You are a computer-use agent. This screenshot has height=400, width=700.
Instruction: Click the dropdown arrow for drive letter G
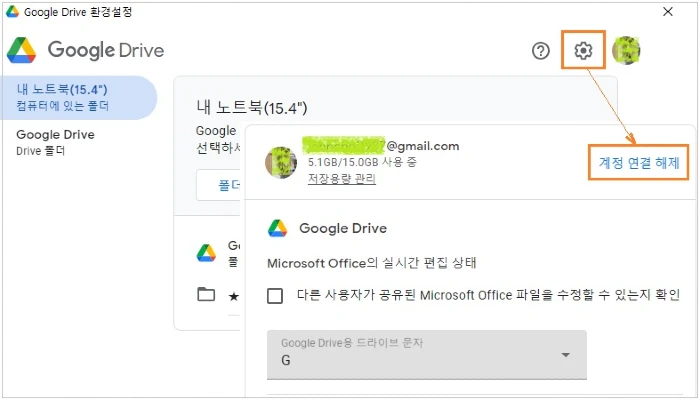[565, 355]
